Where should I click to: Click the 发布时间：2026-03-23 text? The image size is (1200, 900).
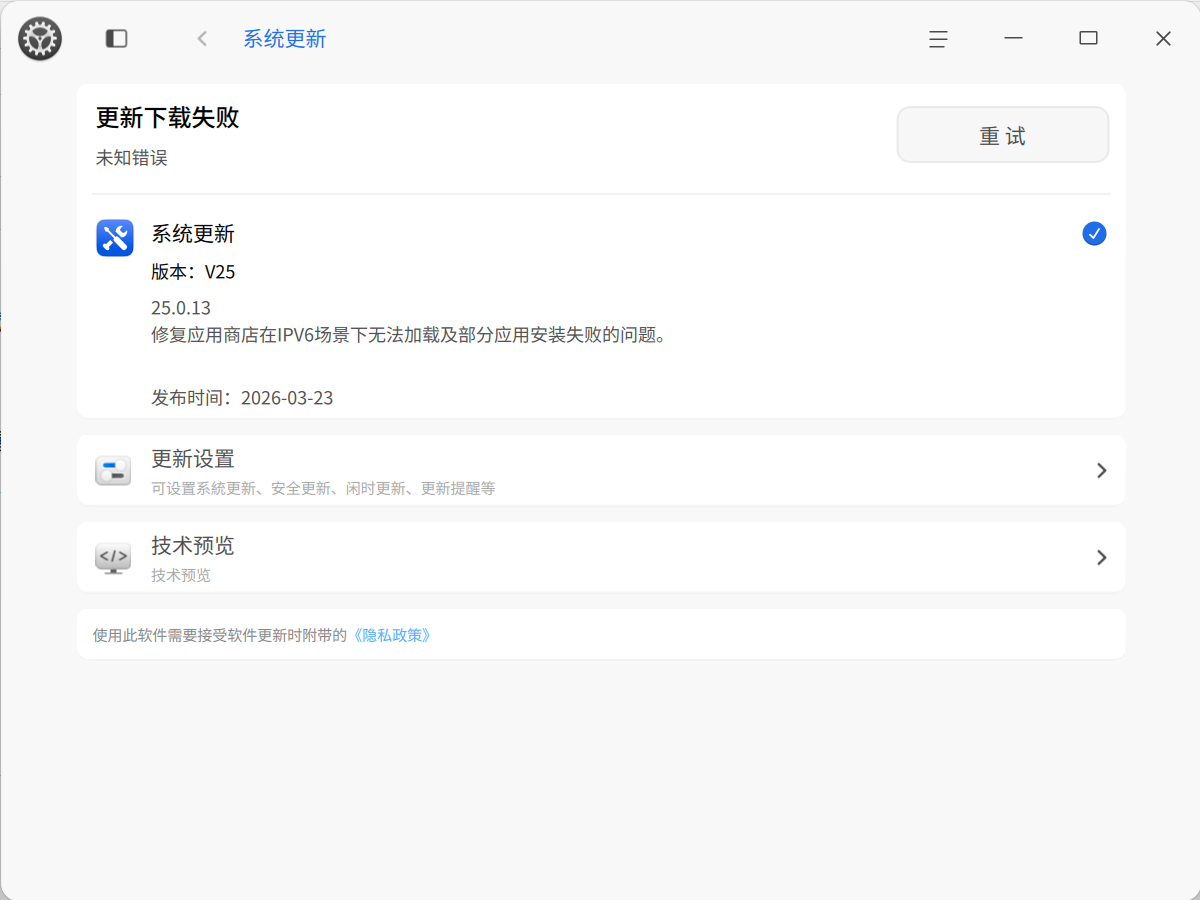click(243, 398)
